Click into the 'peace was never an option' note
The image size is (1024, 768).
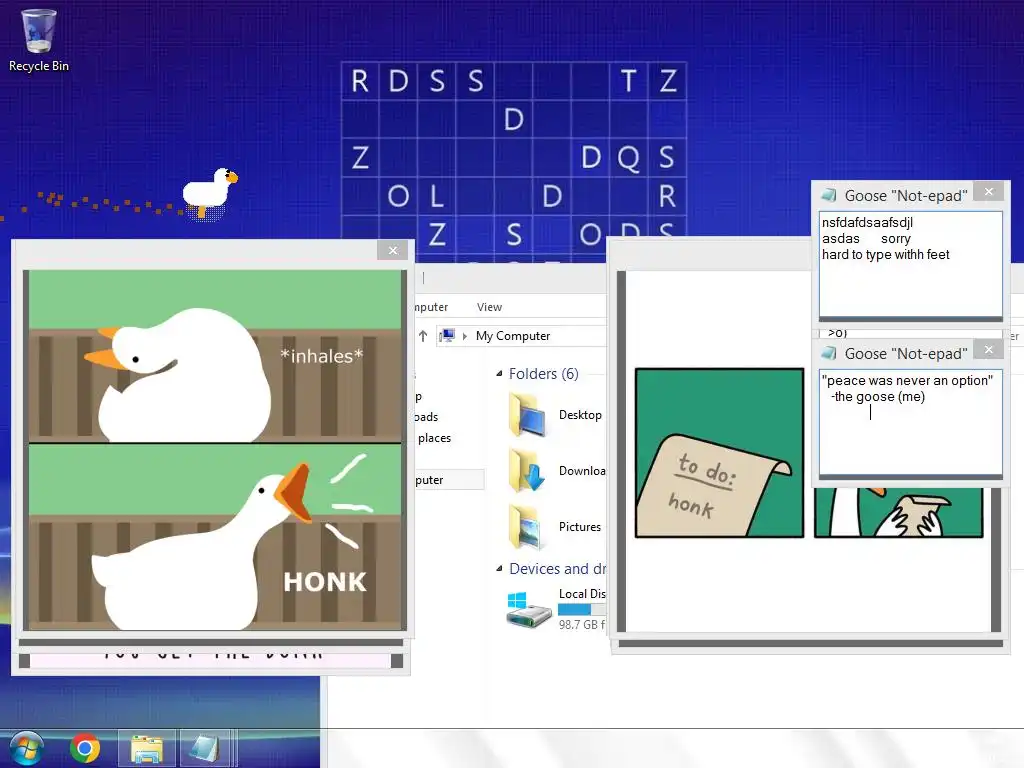[x=910, y=423]
